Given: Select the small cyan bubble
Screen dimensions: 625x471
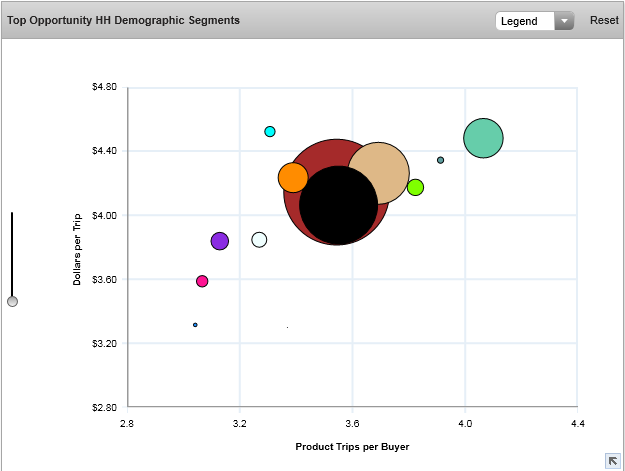Looking at the screenshot, I should pyautogui.click(x=270, y=132).
